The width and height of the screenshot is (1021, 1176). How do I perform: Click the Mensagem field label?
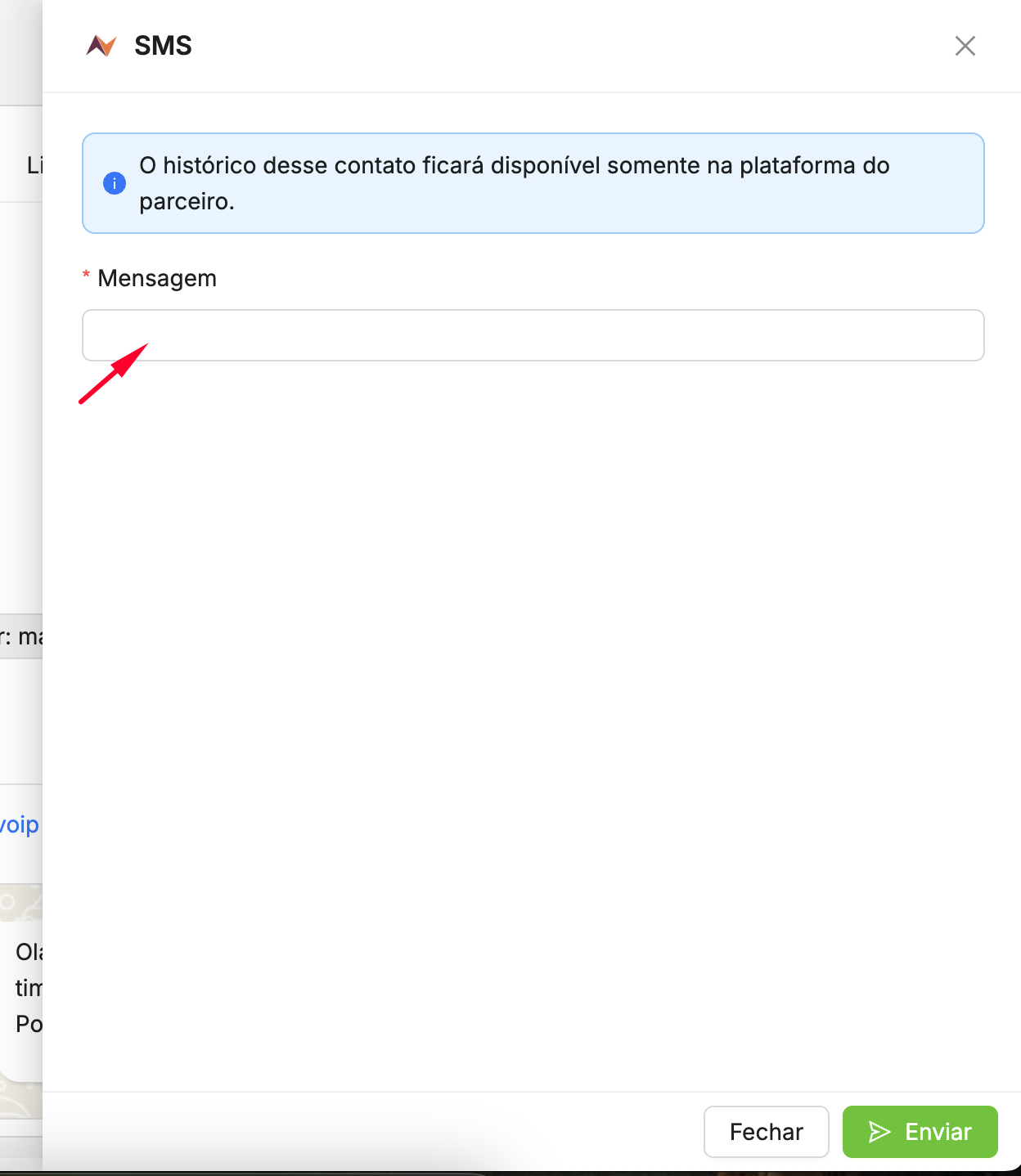pos(157,279)
